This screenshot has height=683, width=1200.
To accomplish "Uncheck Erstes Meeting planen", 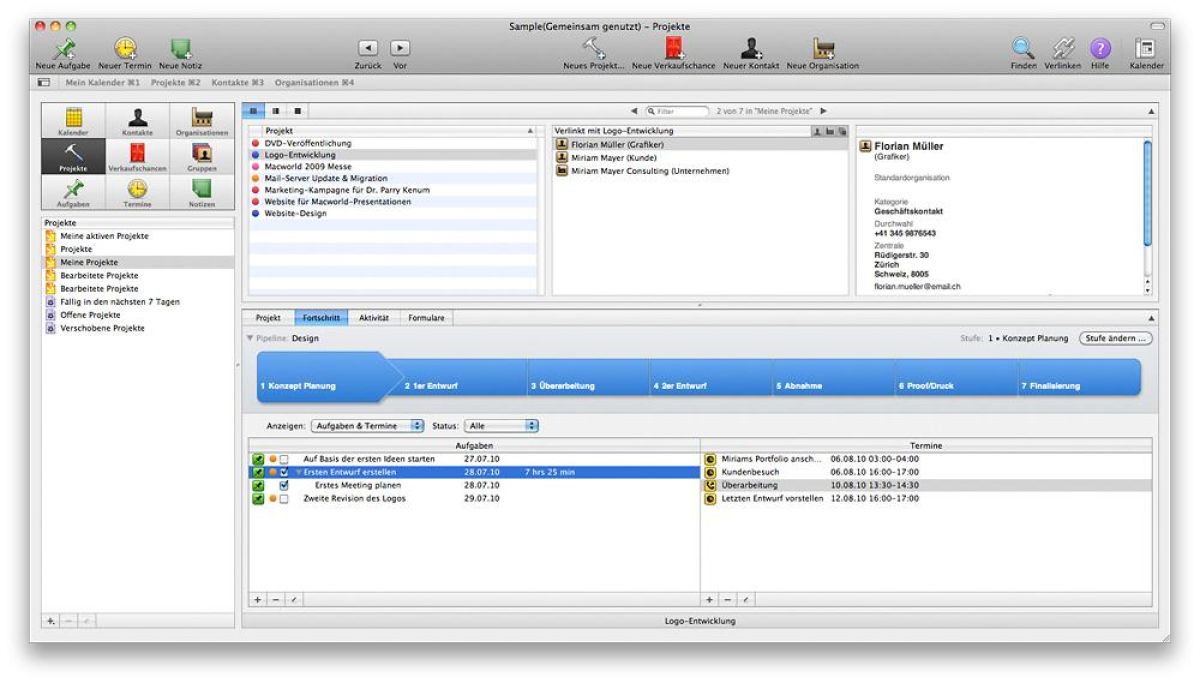I will 285,485.
